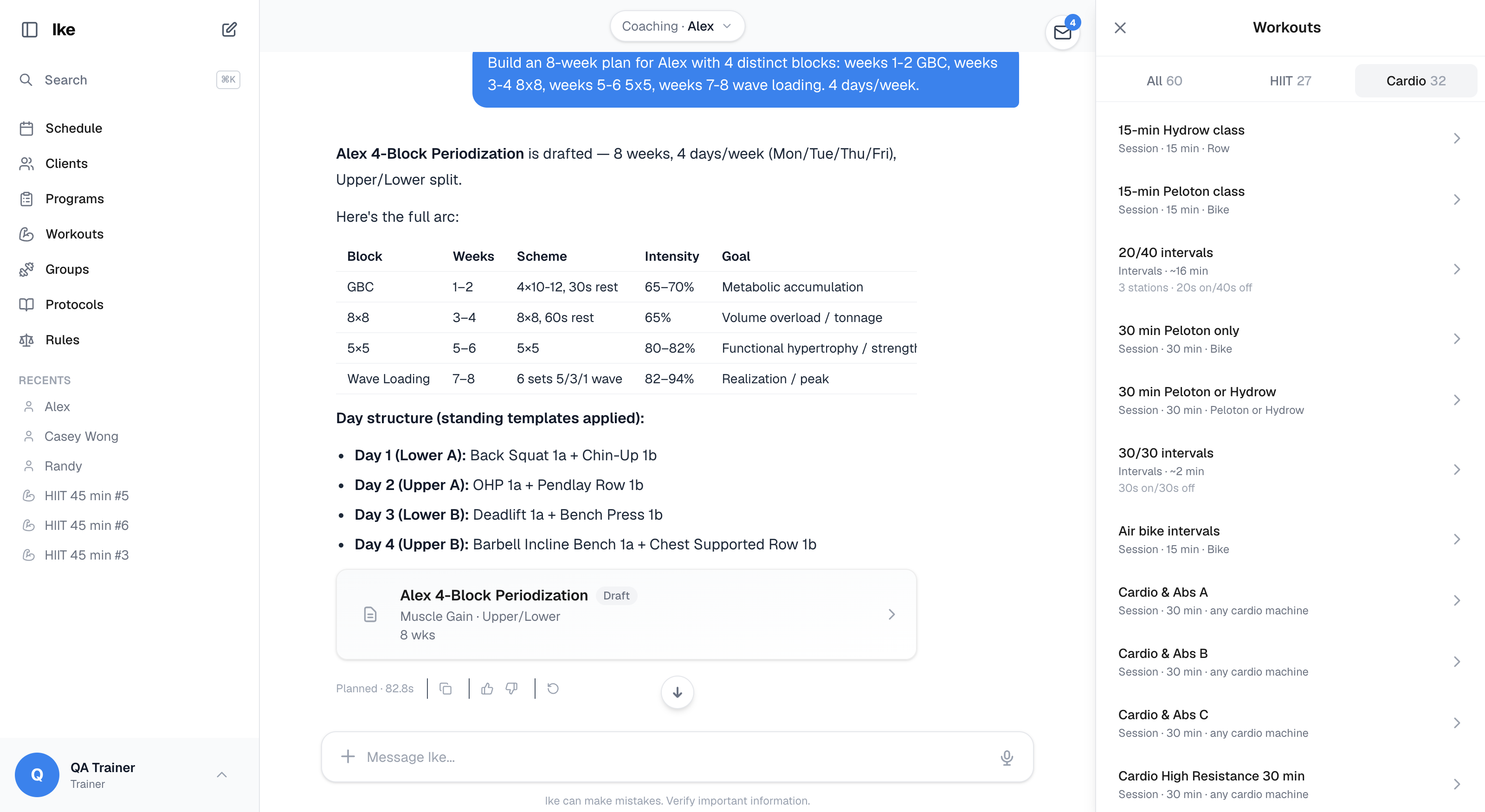Open Air bike intervals workout
Viewport: 1485px width, 812px height.
tap(1290, 540)
